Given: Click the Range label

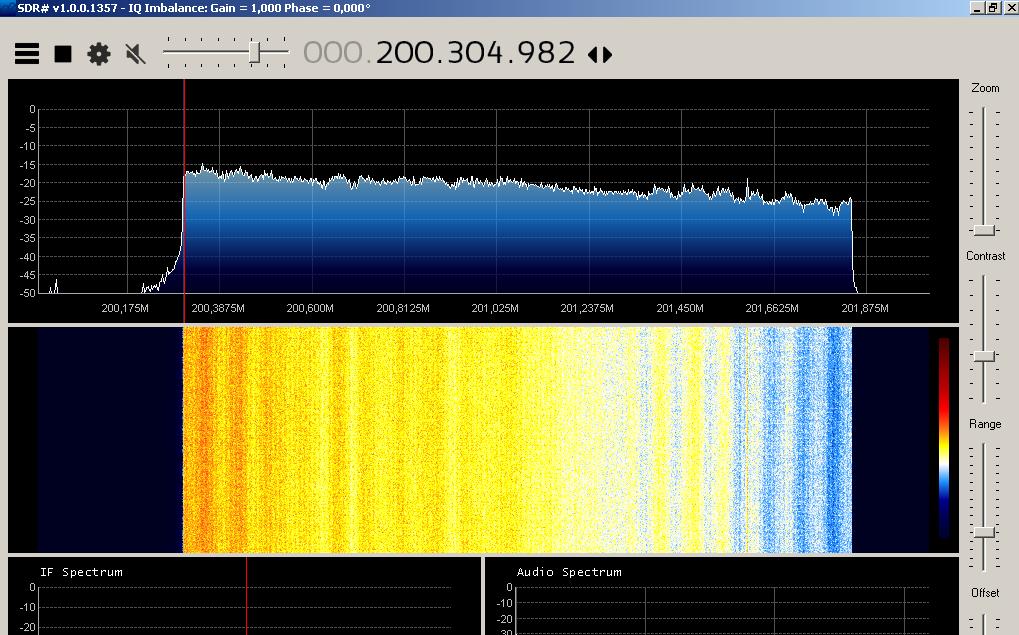Looking at the screenshot, I should [985, 424].
